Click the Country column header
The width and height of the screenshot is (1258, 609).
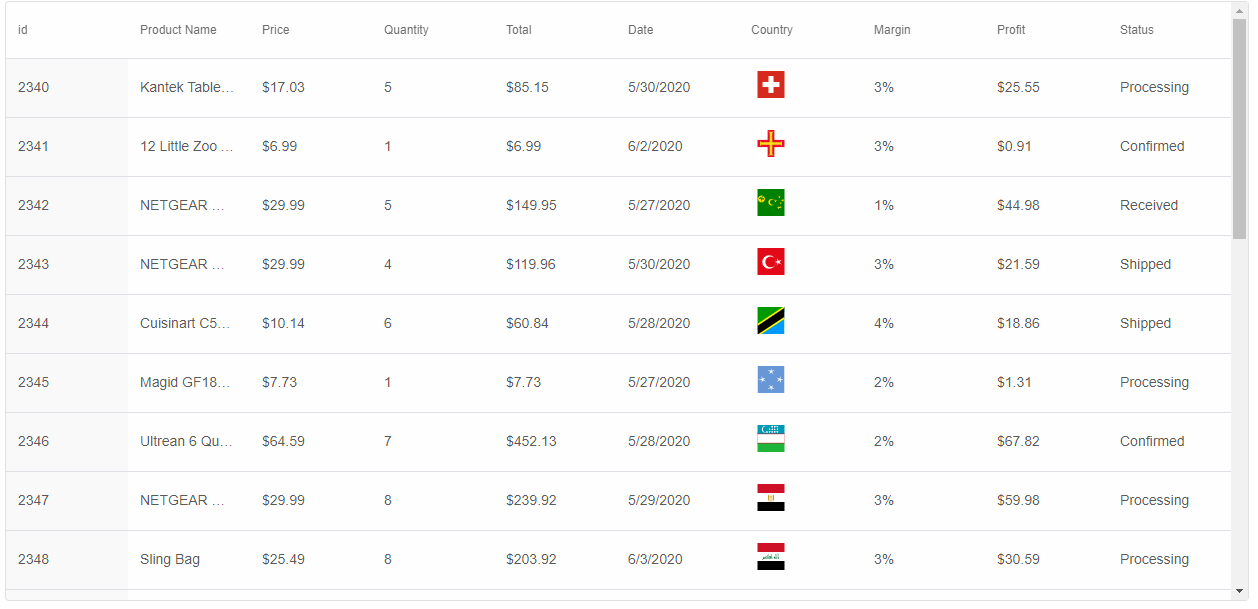772,30
